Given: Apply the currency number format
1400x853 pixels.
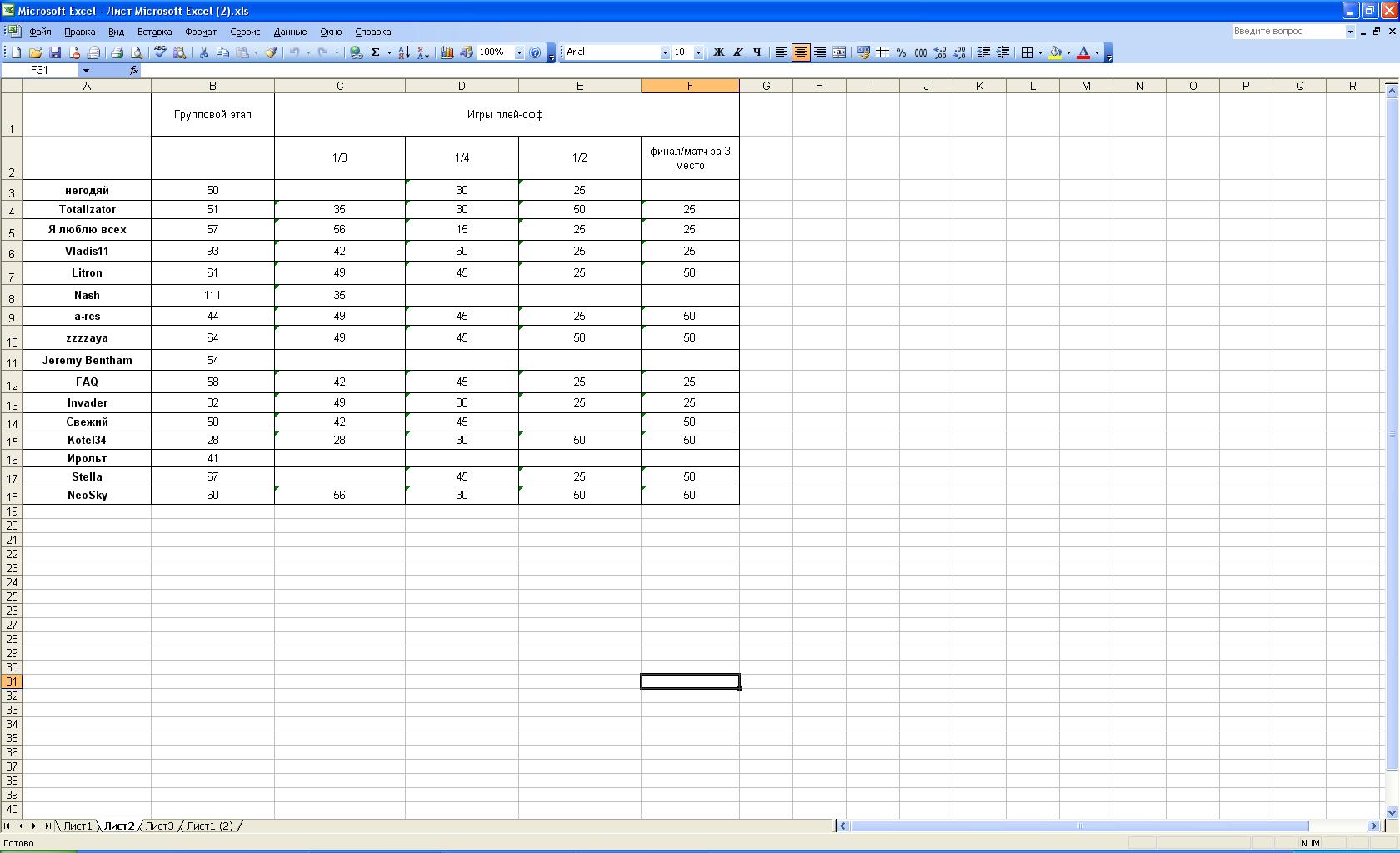Looking at the screenshot, I should pos(862,52).
